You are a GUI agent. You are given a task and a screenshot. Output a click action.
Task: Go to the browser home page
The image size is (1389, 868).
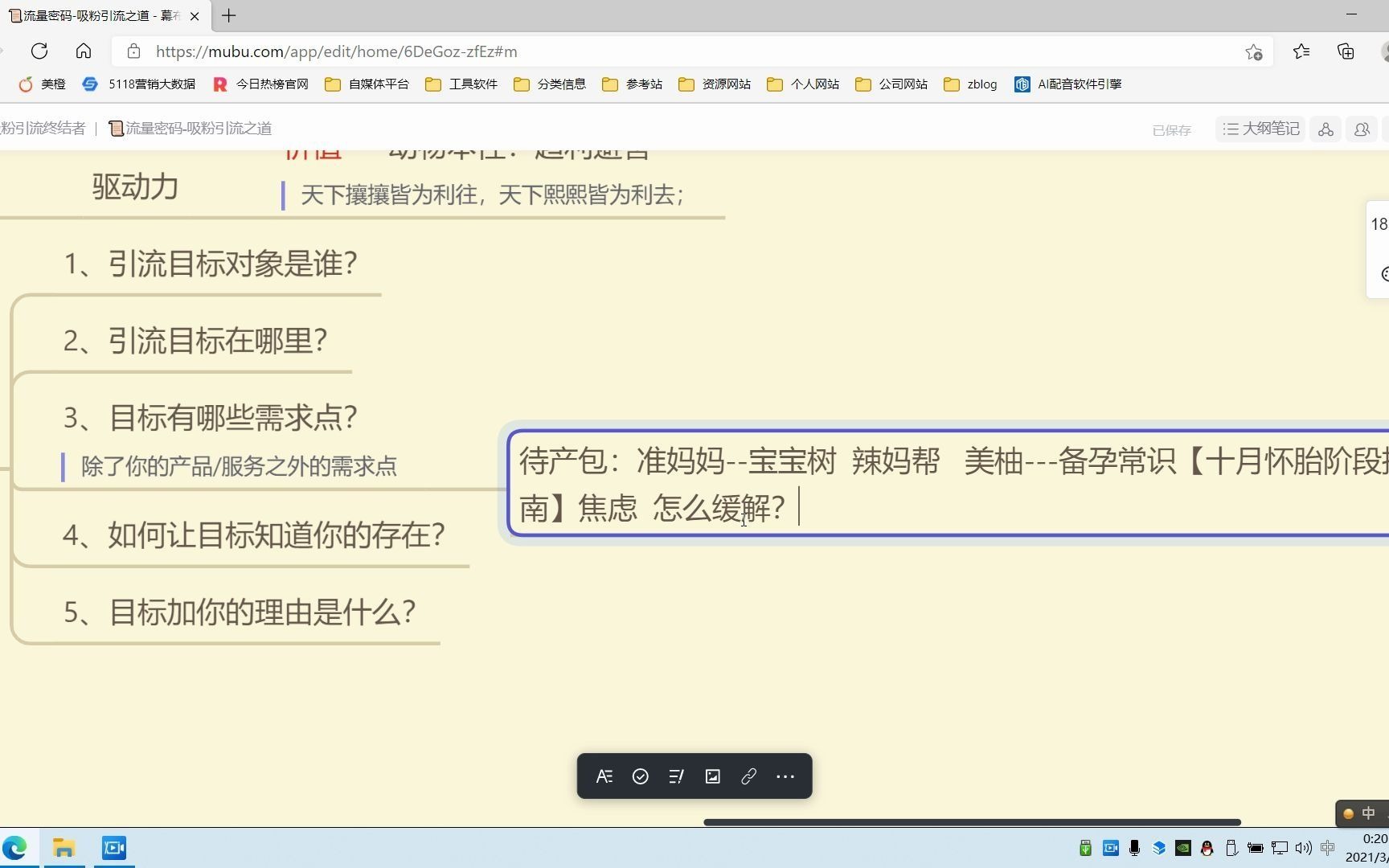click(84, 51)
